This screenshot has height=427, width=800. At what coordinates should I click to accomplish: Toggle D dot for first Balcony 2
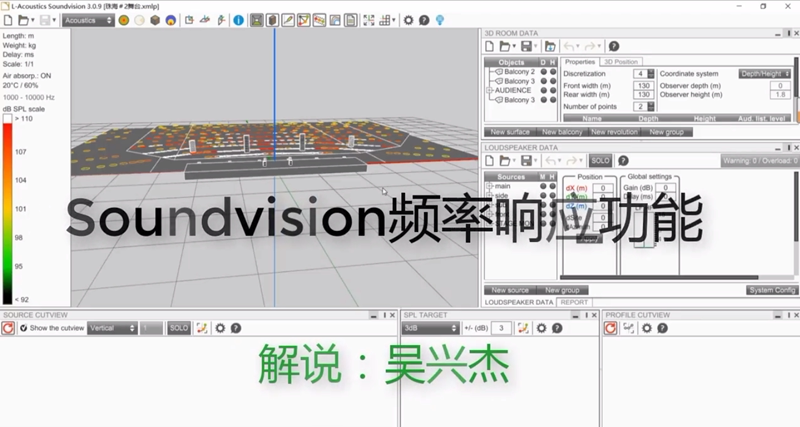pos(544,72)
